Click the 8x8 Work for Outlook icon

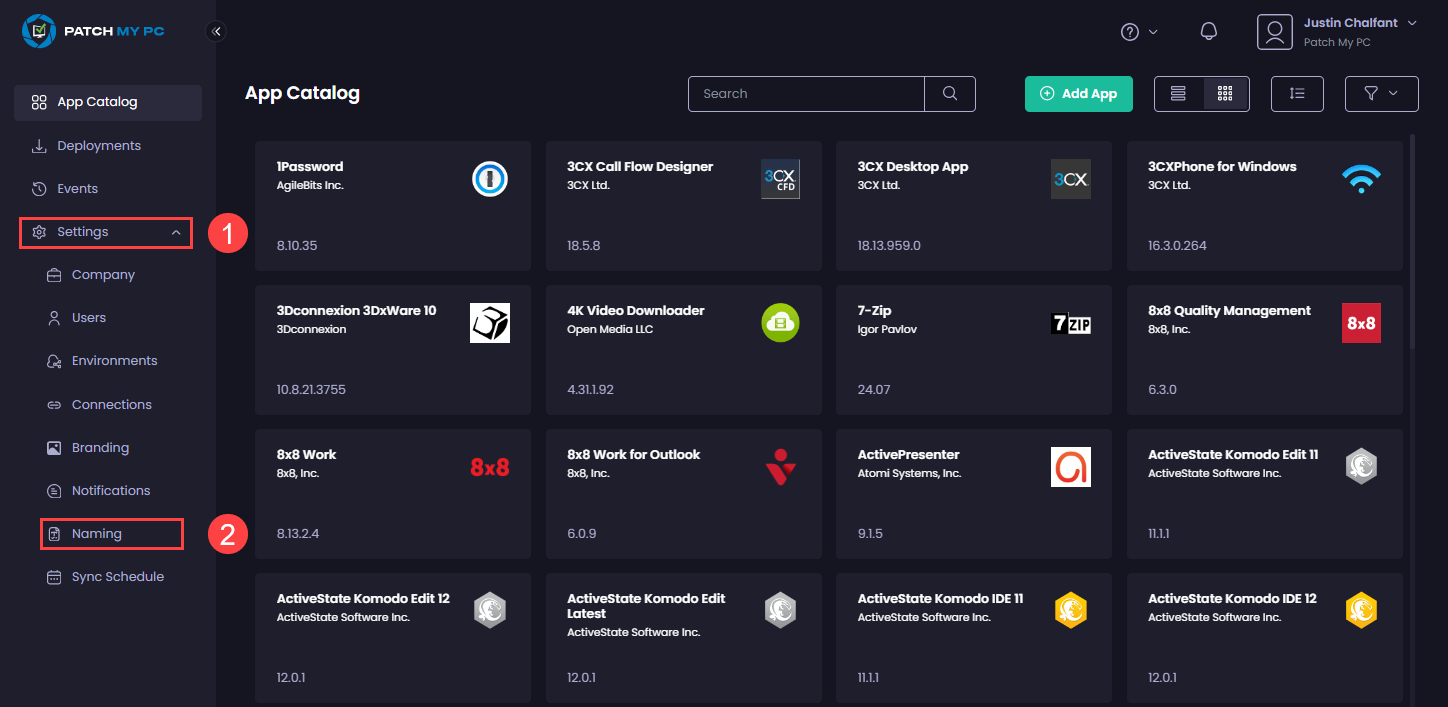780,467
